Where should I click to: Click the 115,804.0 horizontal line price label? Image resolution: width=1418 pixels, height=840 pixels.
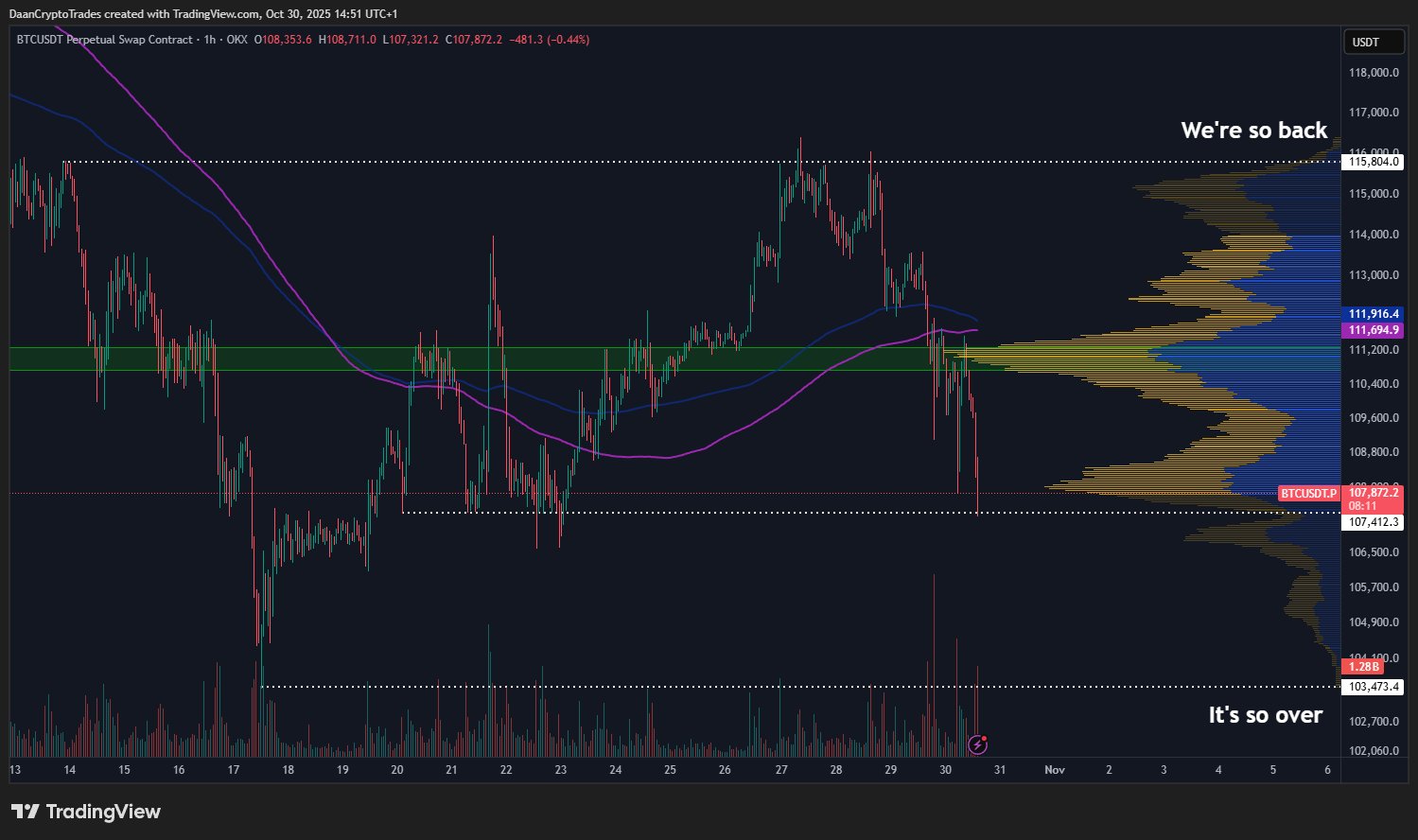point(1373,162)
